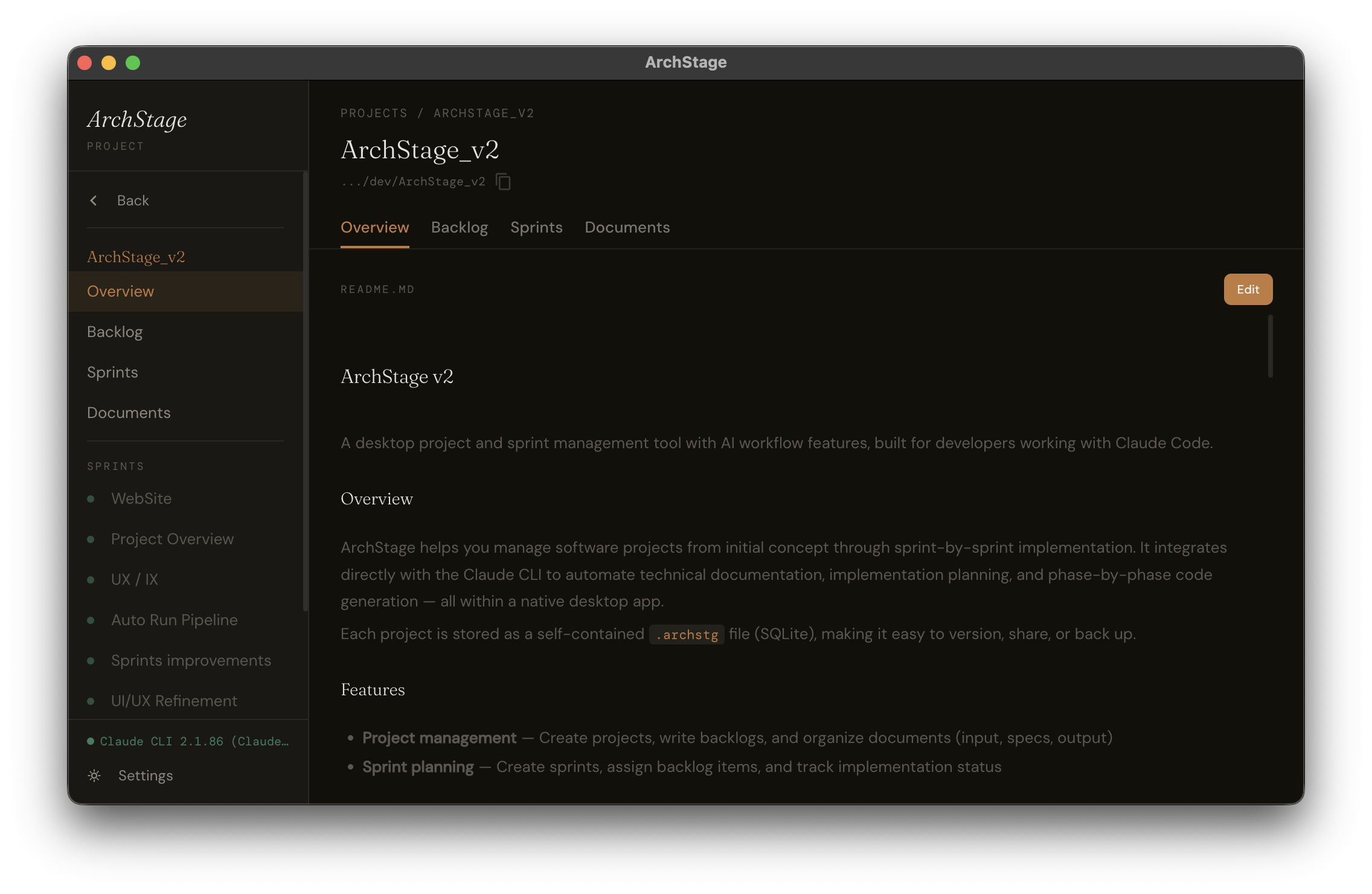1372x894 pixels.
Task: Toggle the UI/UX Refinement sprint status dot
Action: [92, 701]
